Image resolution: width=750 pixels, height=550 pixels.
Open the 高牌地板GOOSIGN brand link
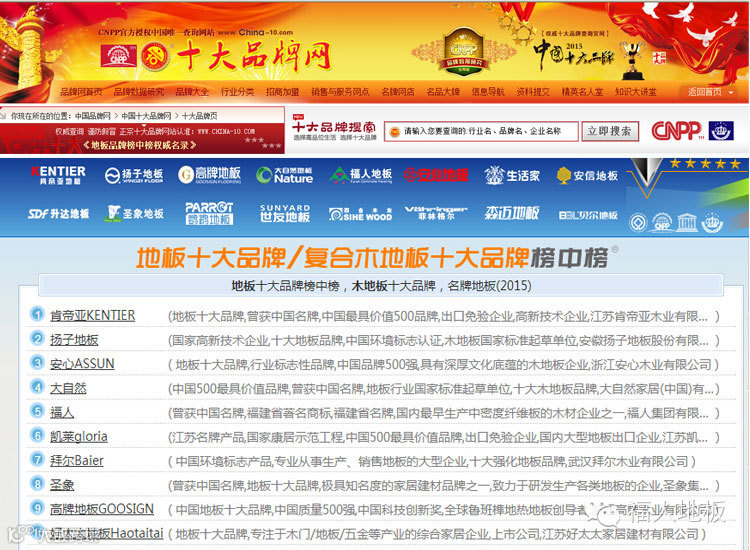coord(102,509)
